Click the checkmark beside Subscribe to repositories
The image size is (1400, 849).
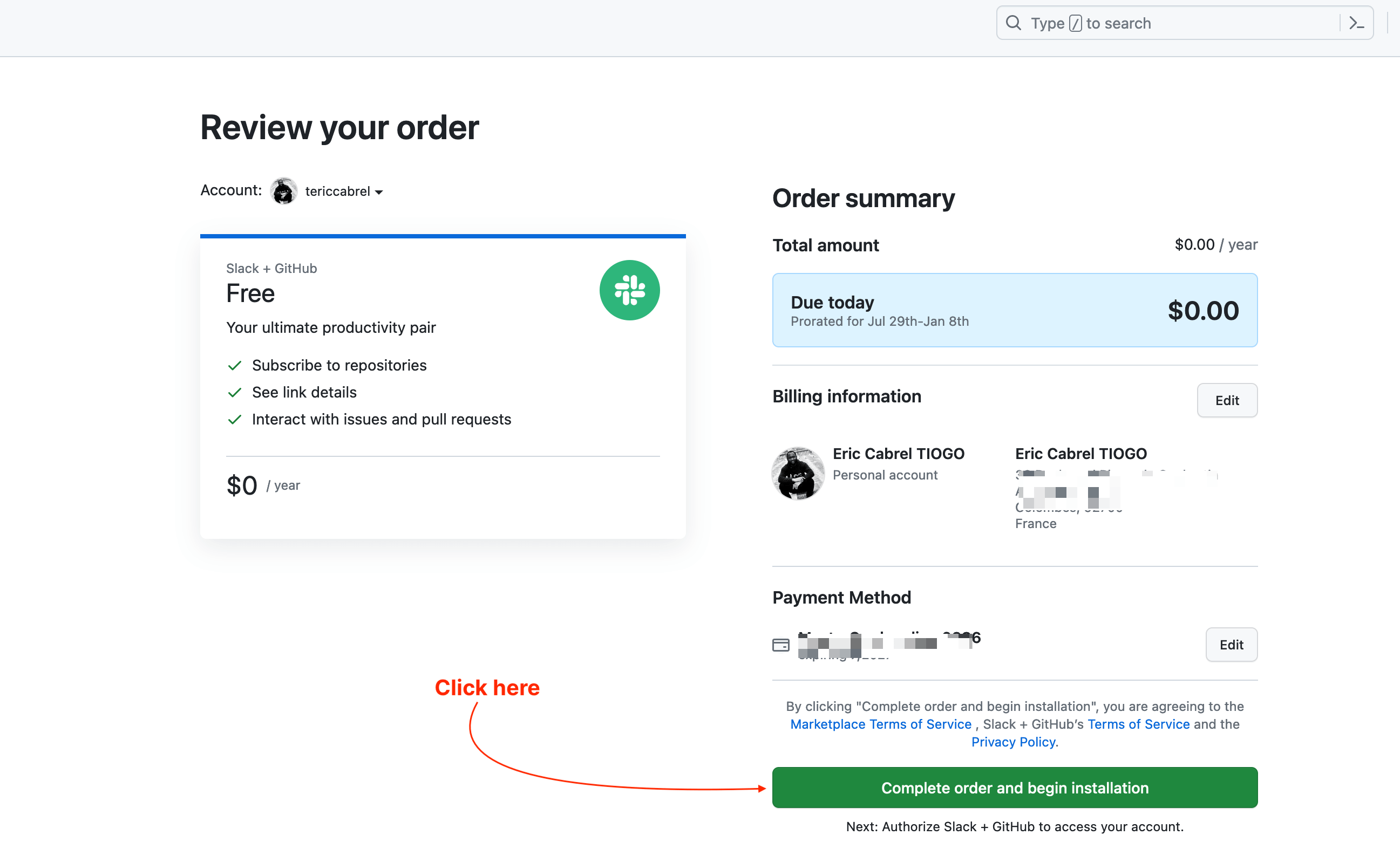point(235,365)
